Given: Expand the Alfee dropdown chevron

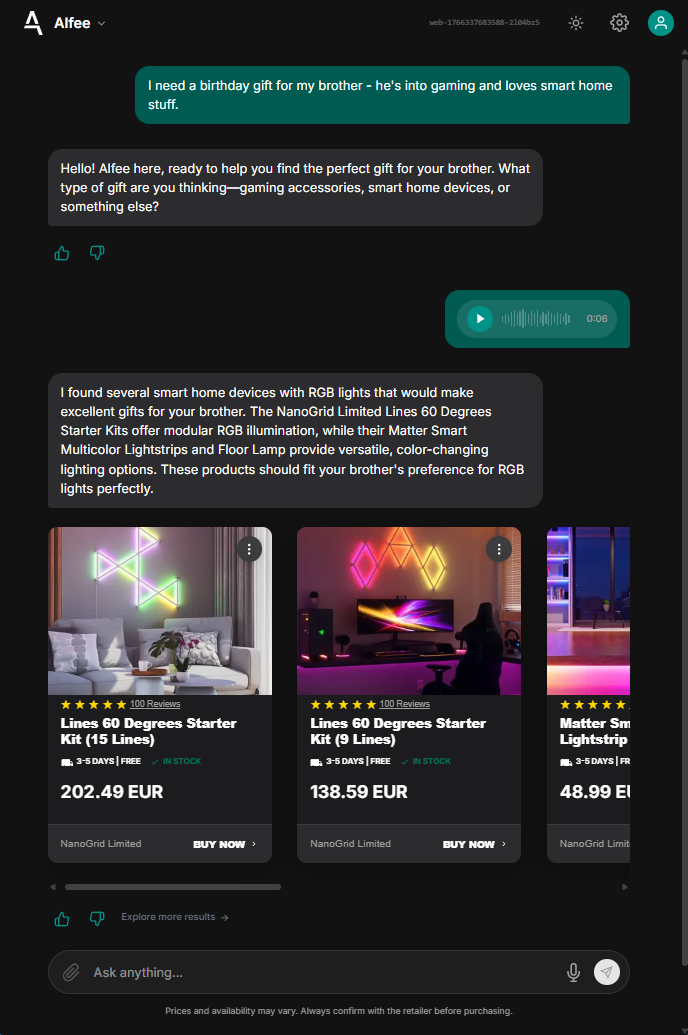Looking at the screenshot, I should (x=102, y=24).
